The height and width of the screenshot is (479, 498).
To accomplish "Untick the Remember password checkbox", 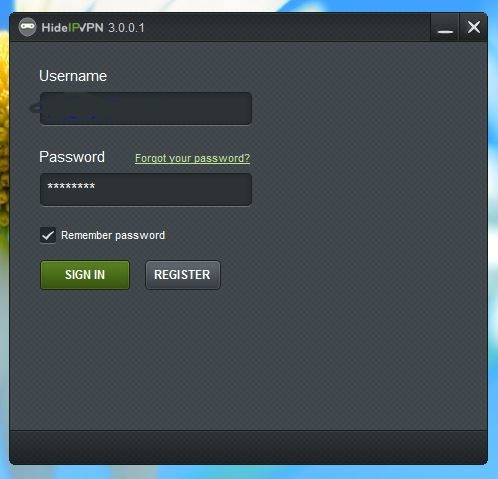I will point(48,235).
